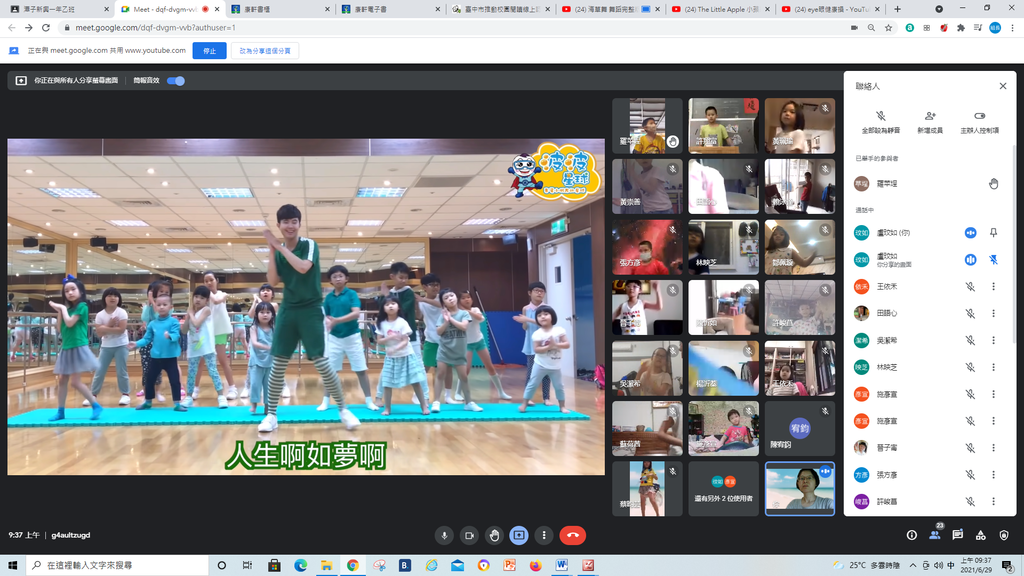Hang up with the red leave call button
Image resolution: width=1024 pixels, height=576 pixels.
[x=573, y=536]
